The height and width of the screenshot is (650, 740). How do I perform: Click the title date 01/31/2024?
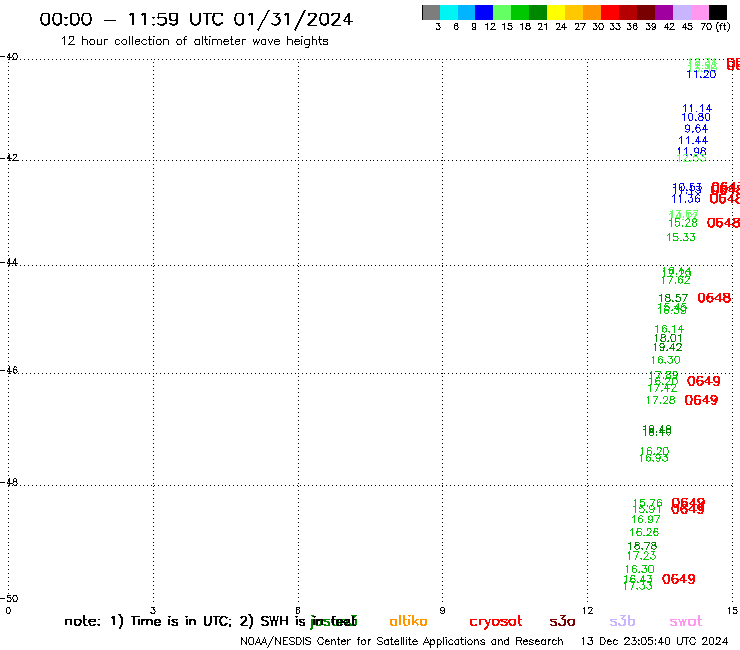point(293,19)
